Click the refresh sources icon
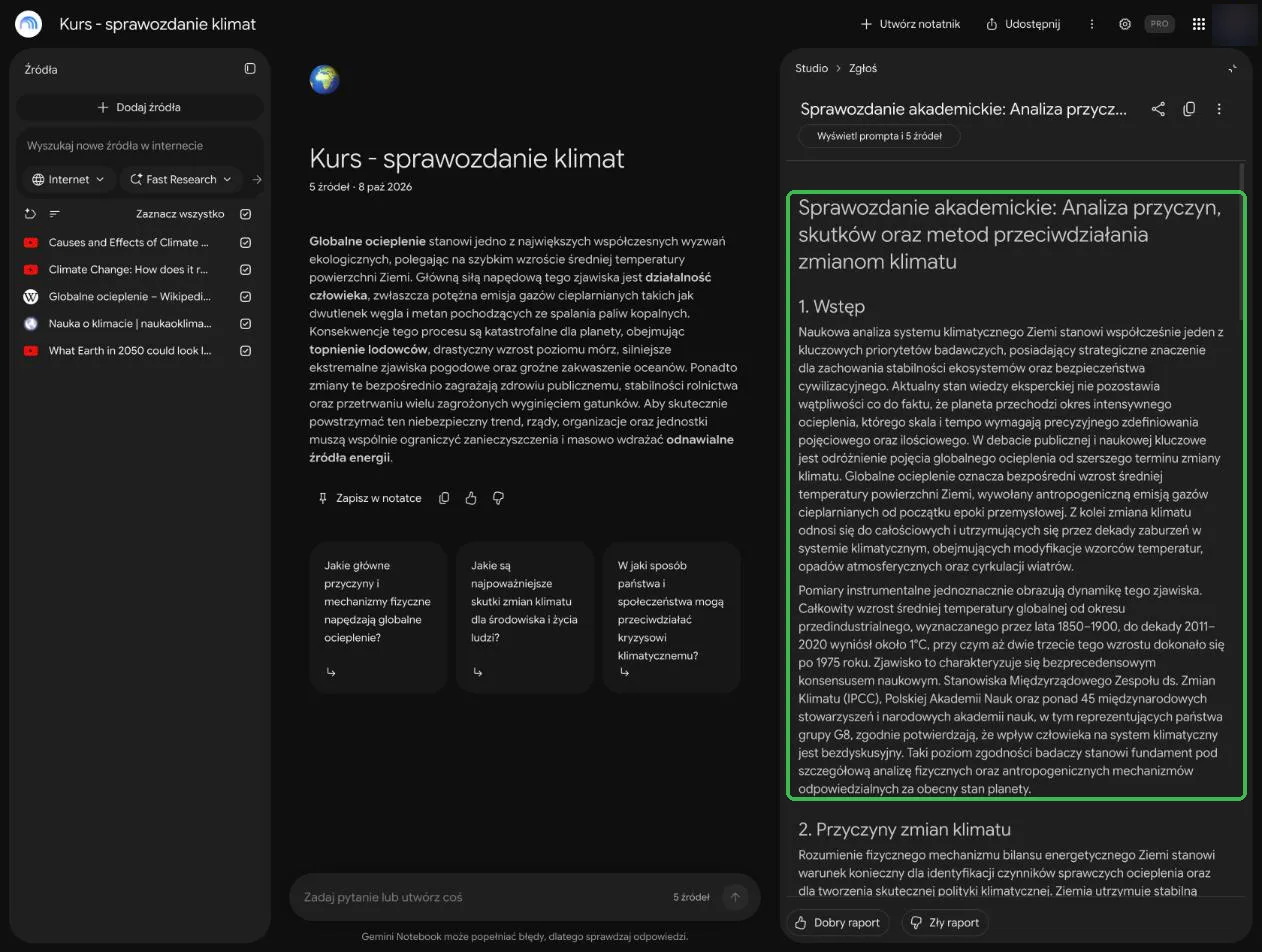This screenshot has height=952, width=1262. (30, 214)
